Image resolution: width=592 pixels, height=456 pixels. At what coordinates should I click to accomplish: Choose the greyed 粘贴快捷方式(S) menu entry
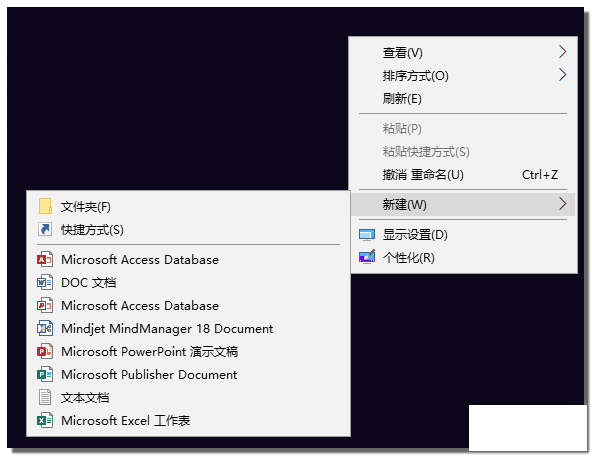click(464, 152)
